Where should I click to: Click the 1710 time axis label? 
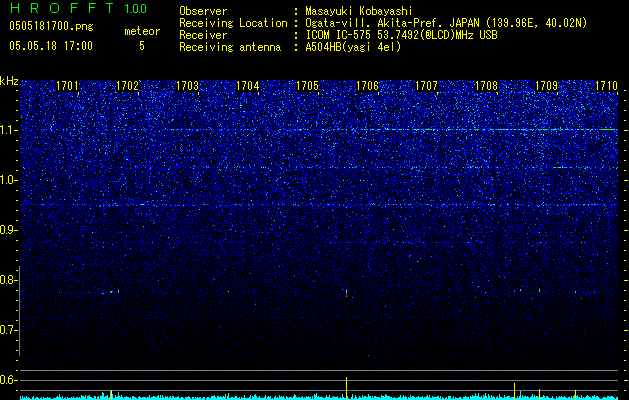(x=606, y=86)
